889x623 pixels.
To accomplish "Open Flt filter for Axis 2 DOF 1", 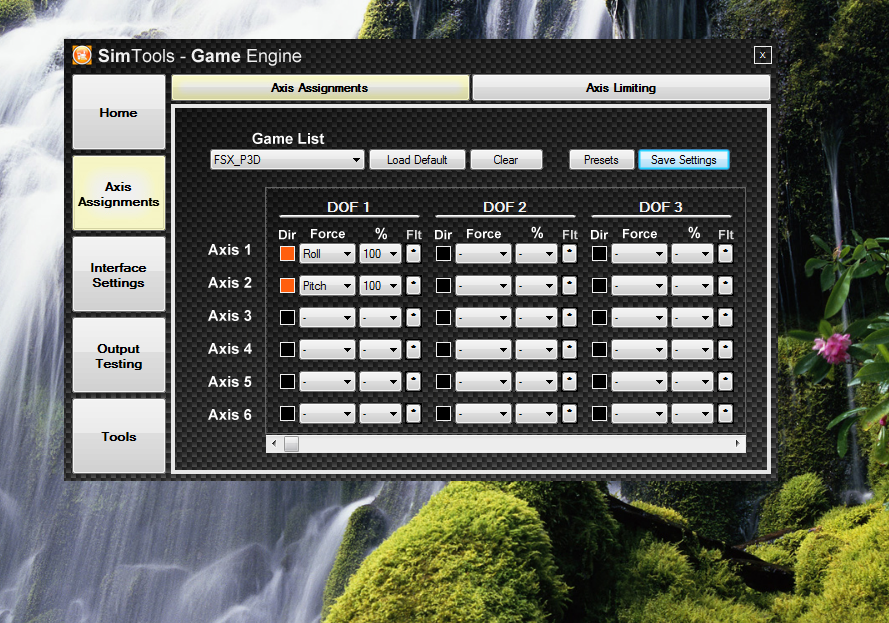I will (x=414, y=286).
